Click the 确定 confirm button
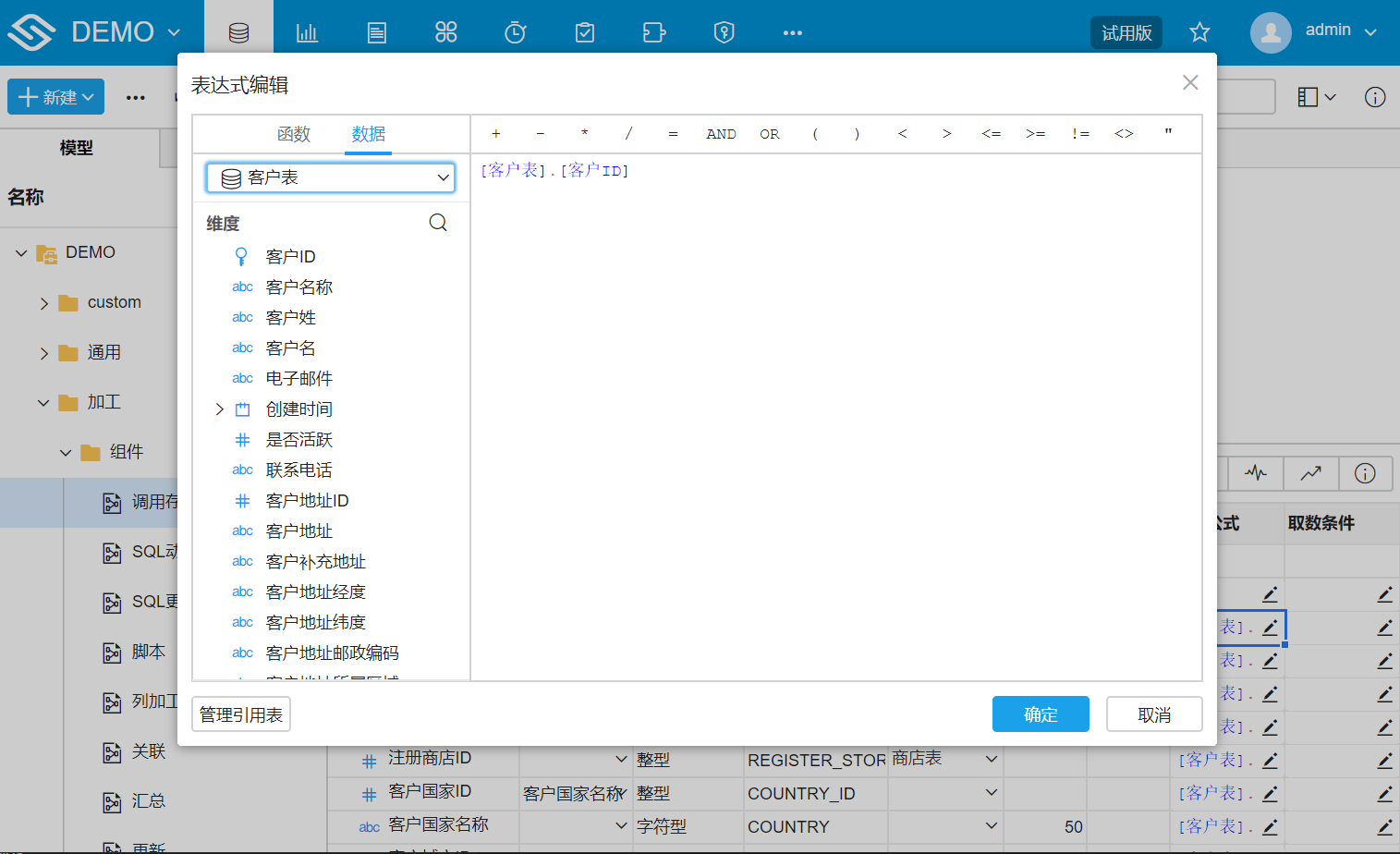The image size is (1400, 854). click(x=1041, y=714)
